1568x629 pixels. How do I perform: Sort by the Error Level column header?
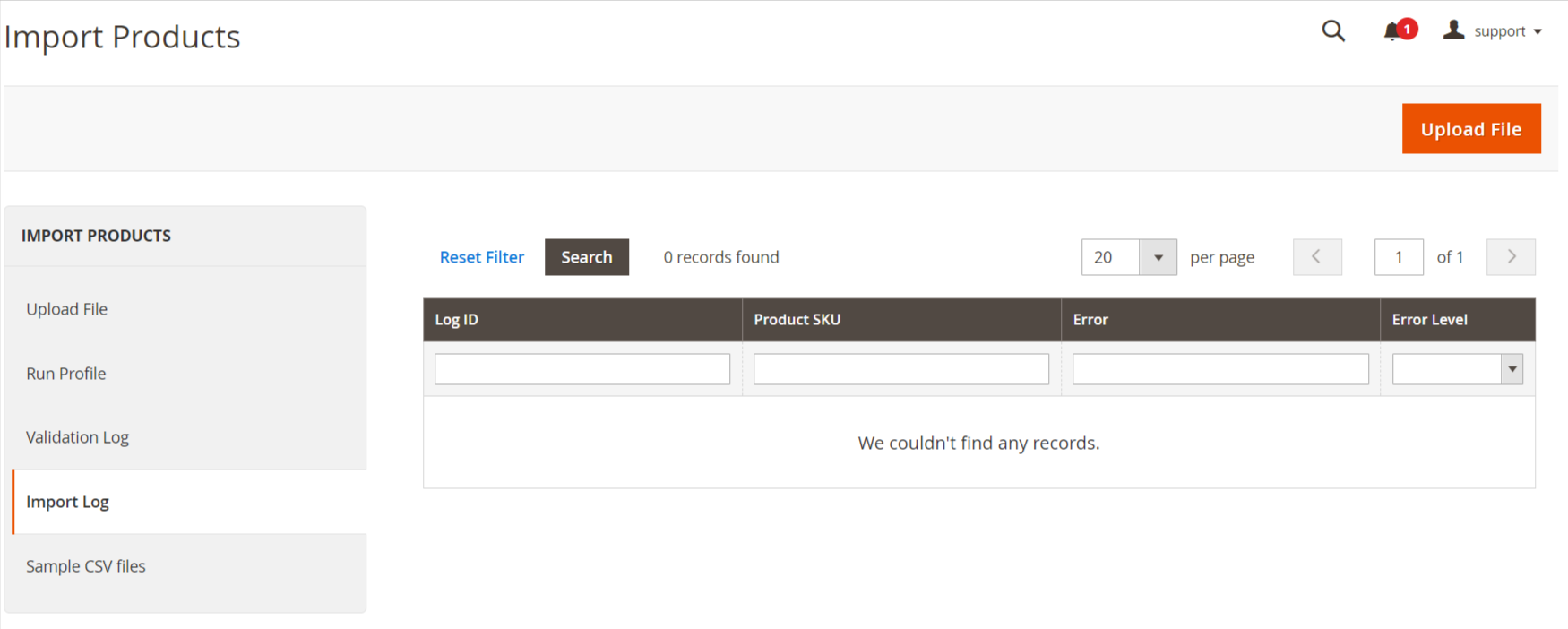point(1458,320)
